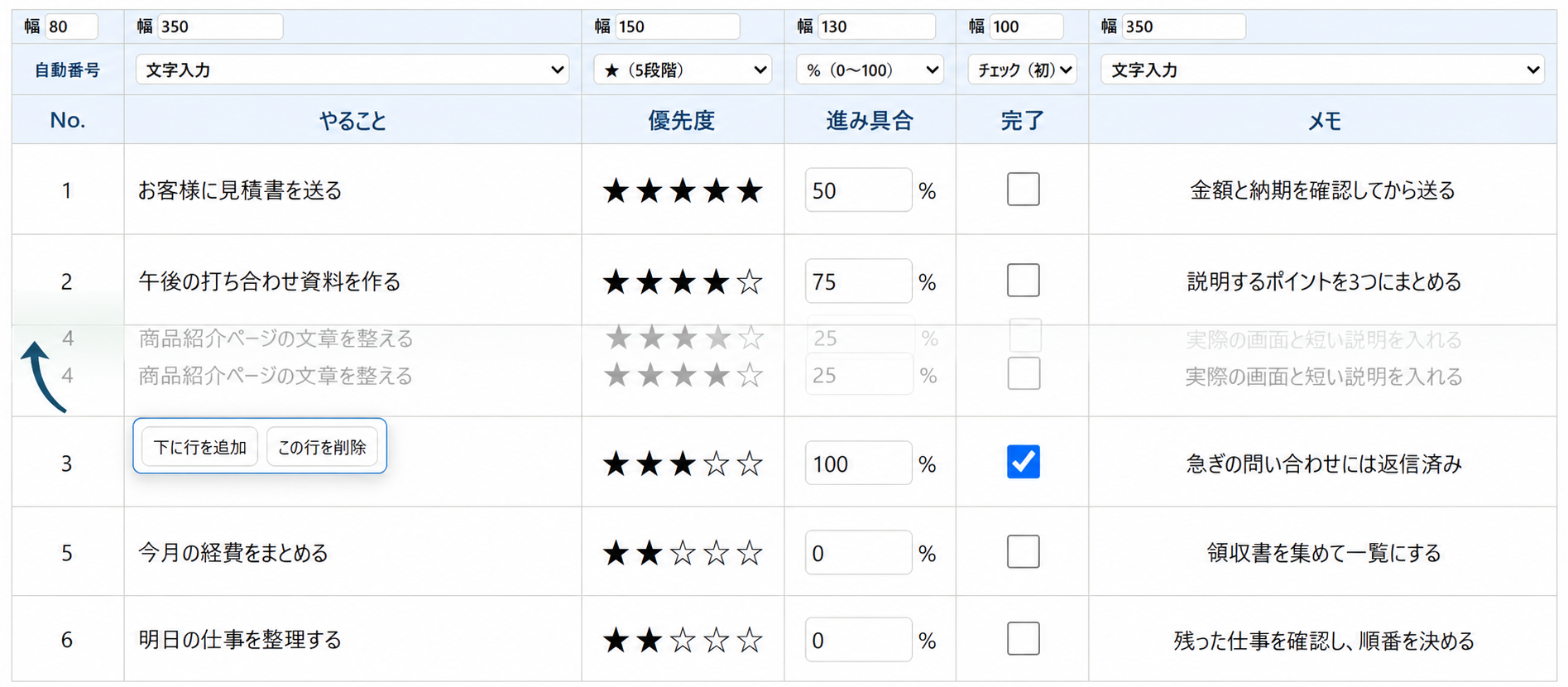Screen dimensions: 1568x687
Task: Click first star in 午後の打ち合わせ資料を作る row
Action: click(x=616, y=282)
